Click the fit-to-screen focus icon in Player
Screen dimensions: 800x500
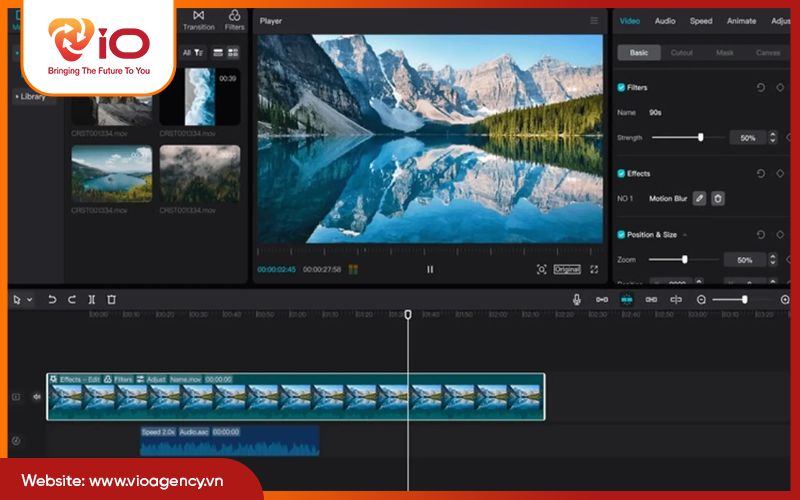pos(541,269)
